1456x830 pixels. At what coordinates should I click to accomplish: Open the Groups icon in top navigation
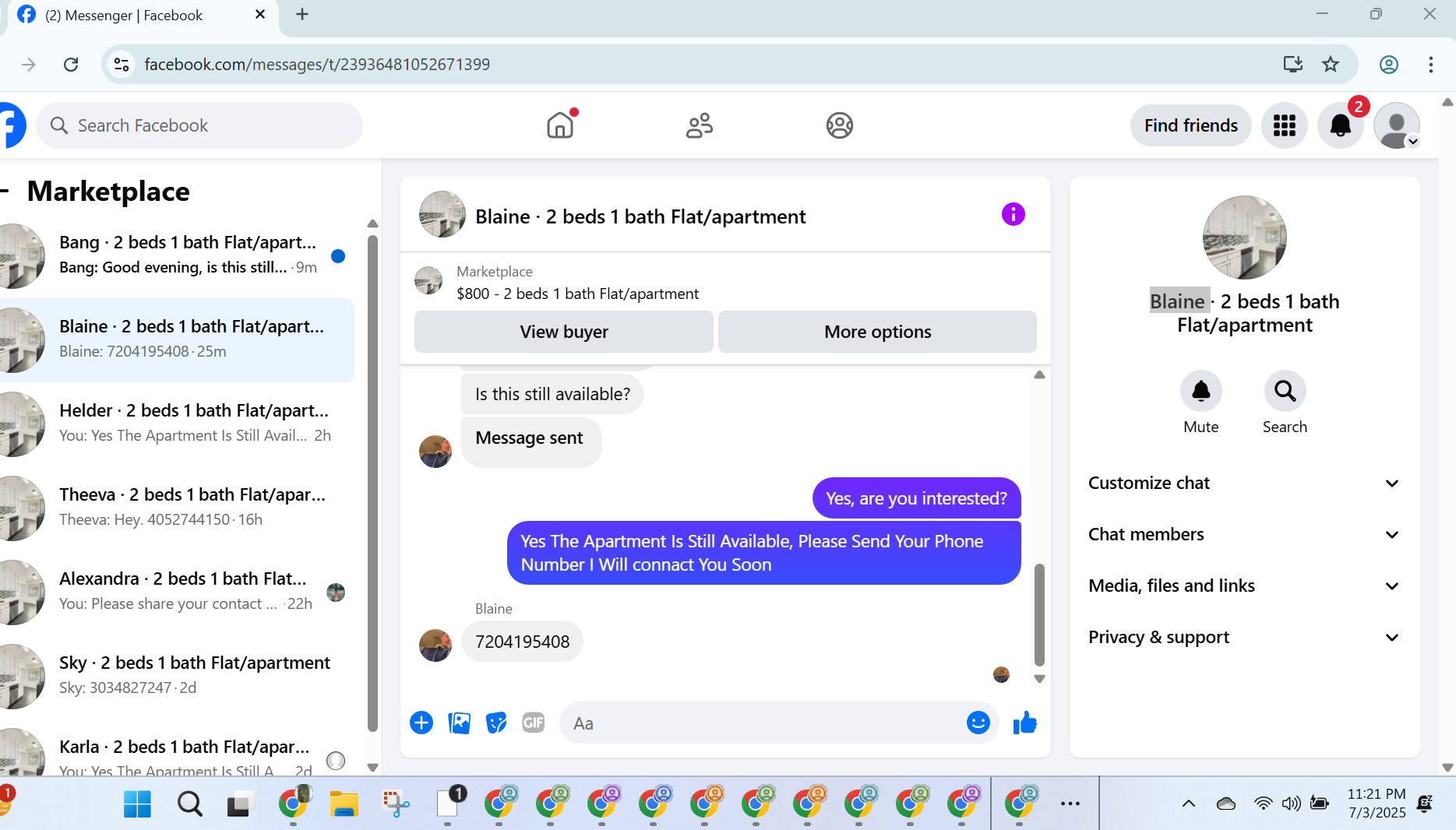click(839, 125)
